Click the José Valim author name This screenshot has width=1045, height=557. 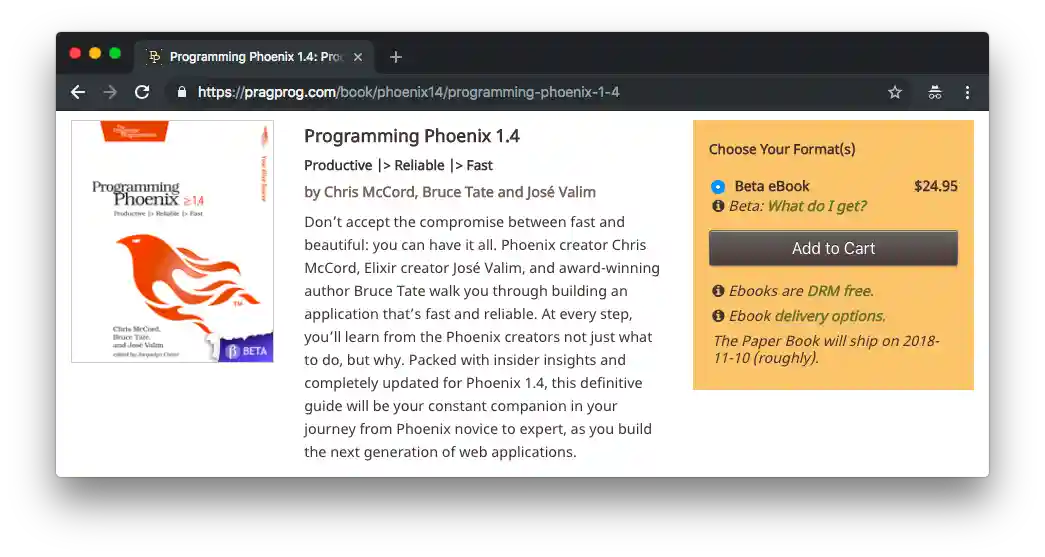(x=561, y=192)
